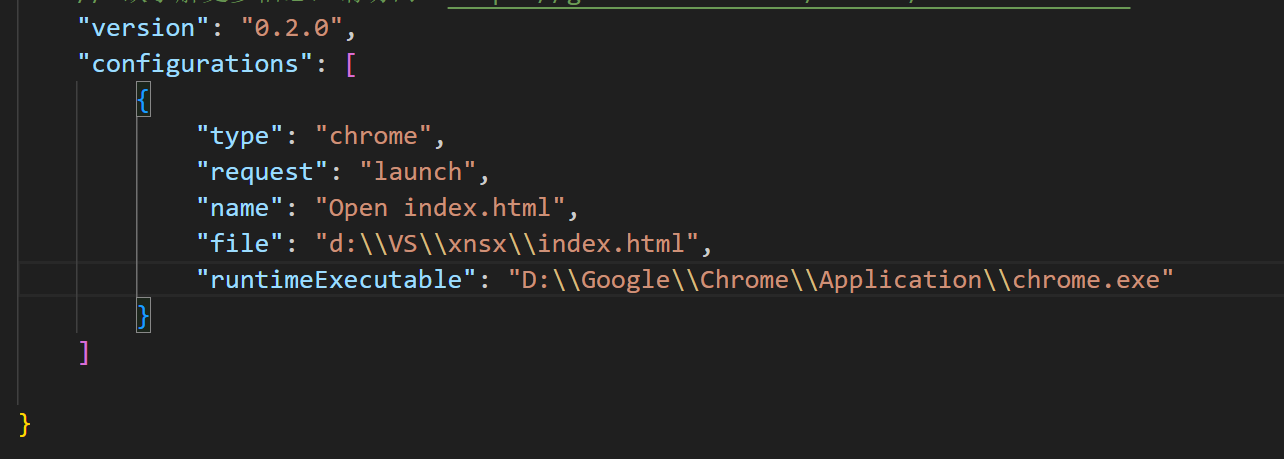Click the "name" property key
The height and width of the screenshot is (459, 1284).
click(x=240, y=208)
